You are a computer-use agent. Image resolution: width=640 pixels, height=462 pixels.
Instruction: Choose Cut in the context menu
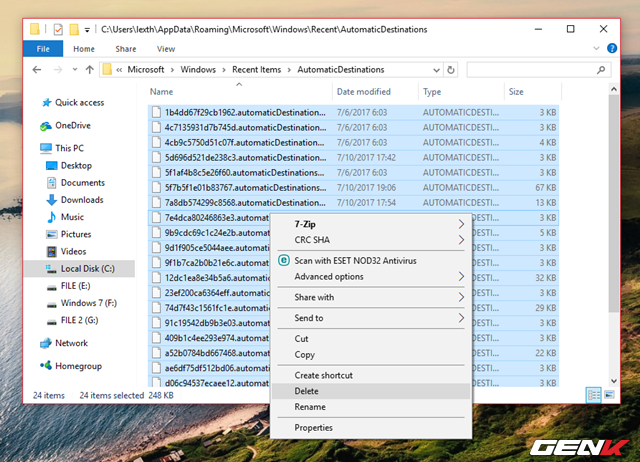pyautogui.click(x=369, y=339)
